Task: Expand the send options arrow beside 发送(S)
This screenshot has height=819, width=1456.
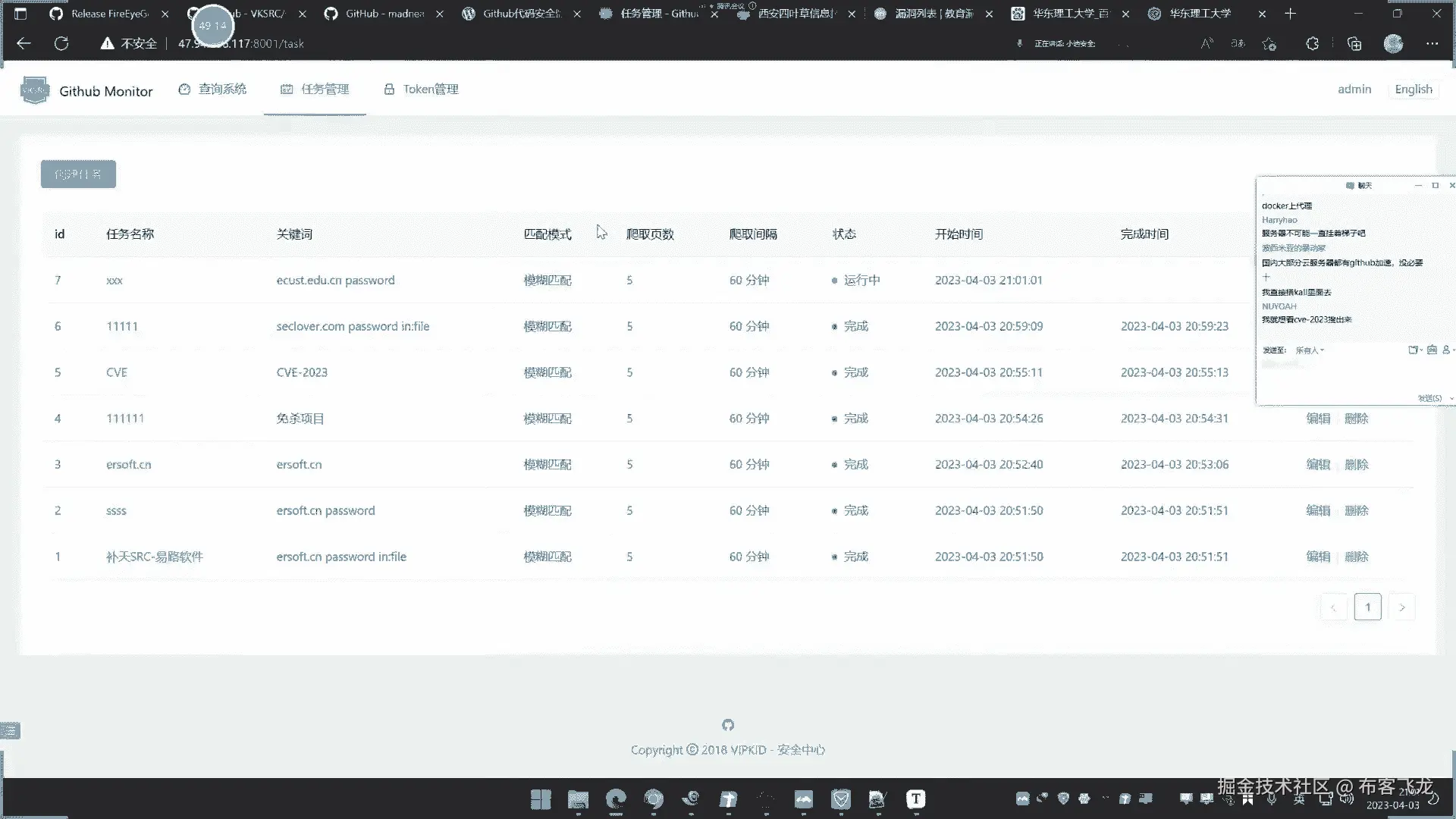Action: [x=1451, y=398]
